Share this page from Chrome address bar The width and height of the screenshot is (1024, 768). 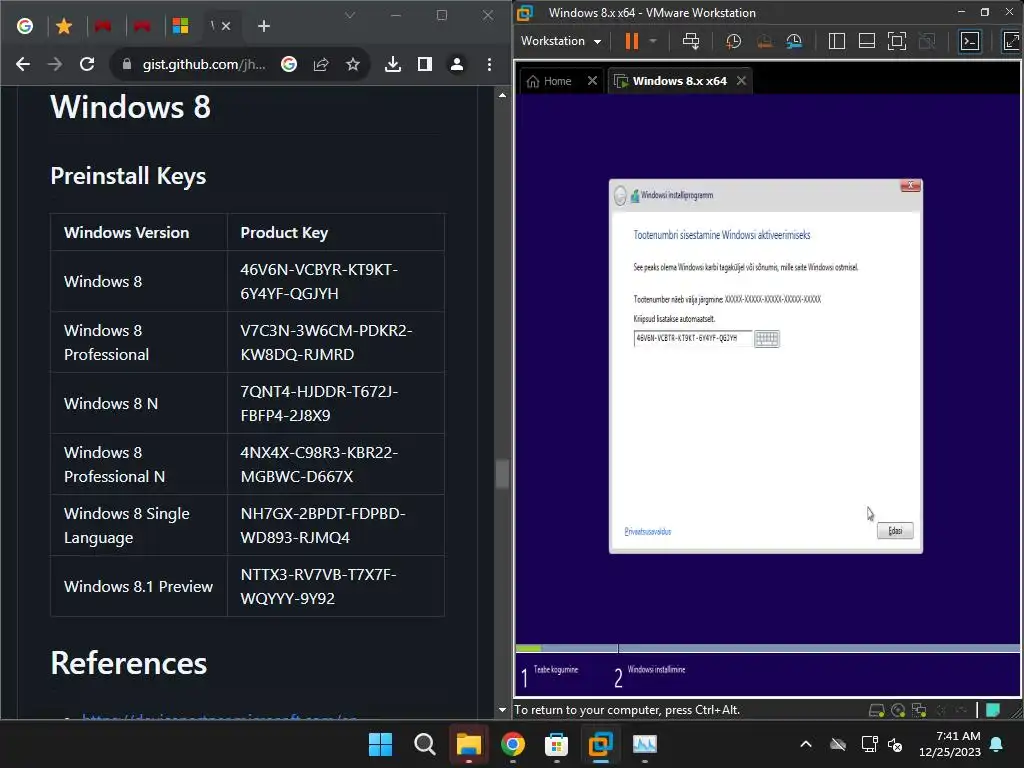pos(321,64)
